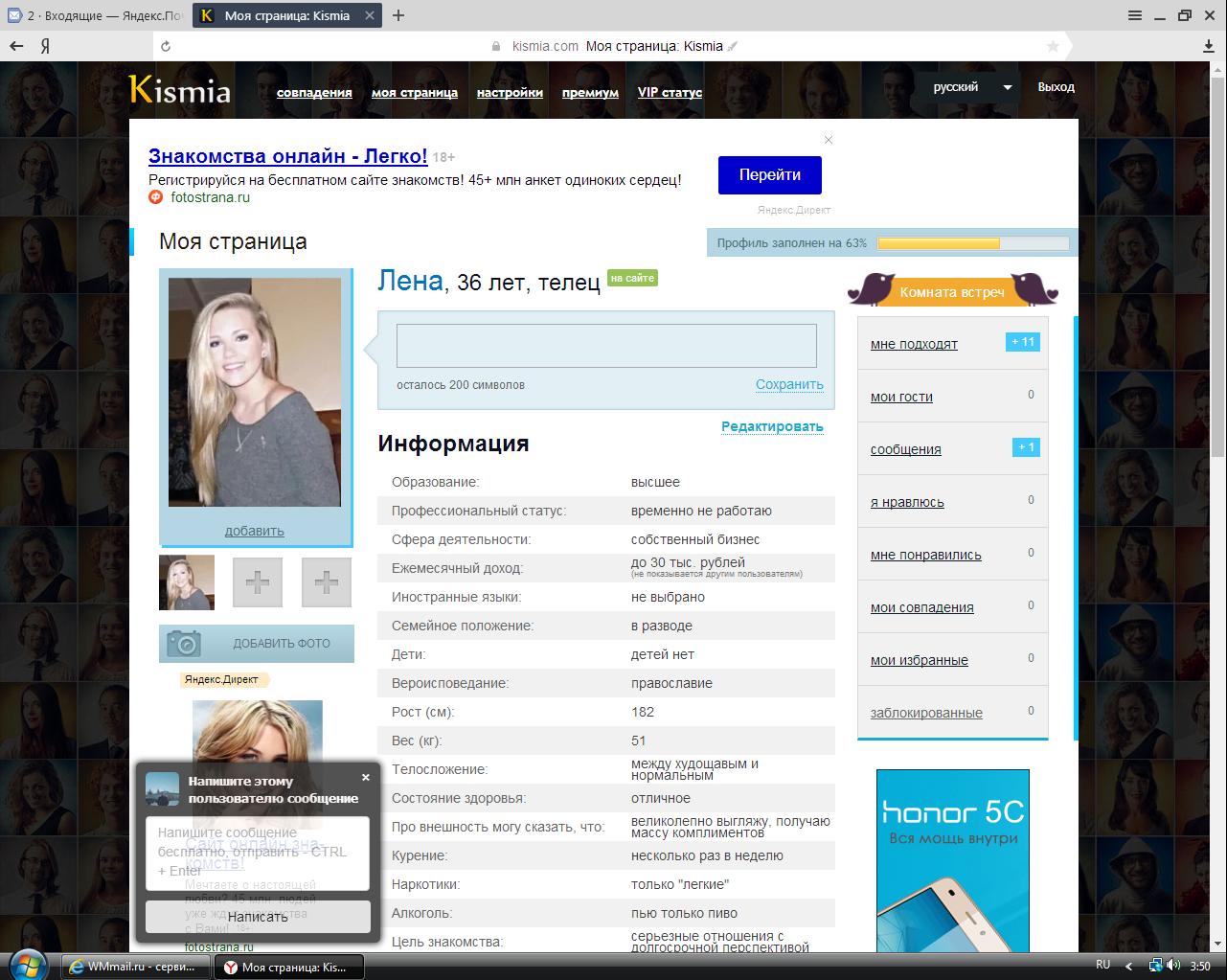Switch to the Моя страница: Kismia tab
Image resolution: width=1227 pixels, height=980 pixels.
[x=287, y=15]
